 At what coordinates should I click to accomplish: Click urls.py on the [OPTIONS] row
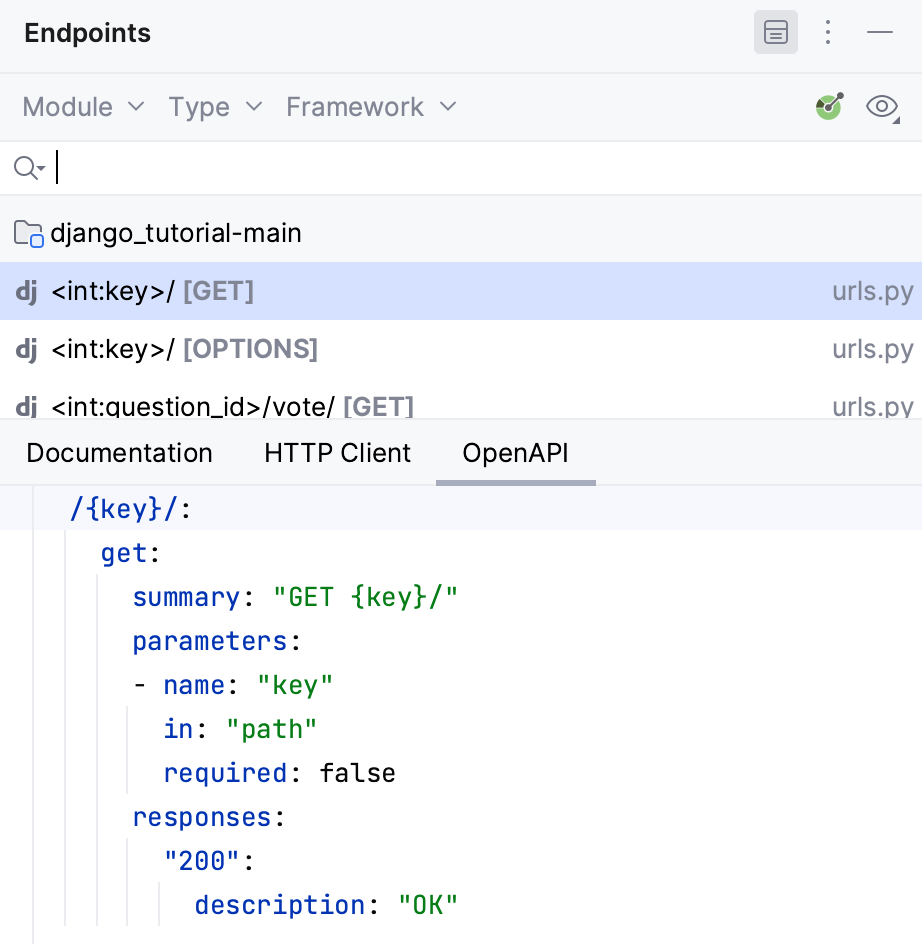[873, 349]
